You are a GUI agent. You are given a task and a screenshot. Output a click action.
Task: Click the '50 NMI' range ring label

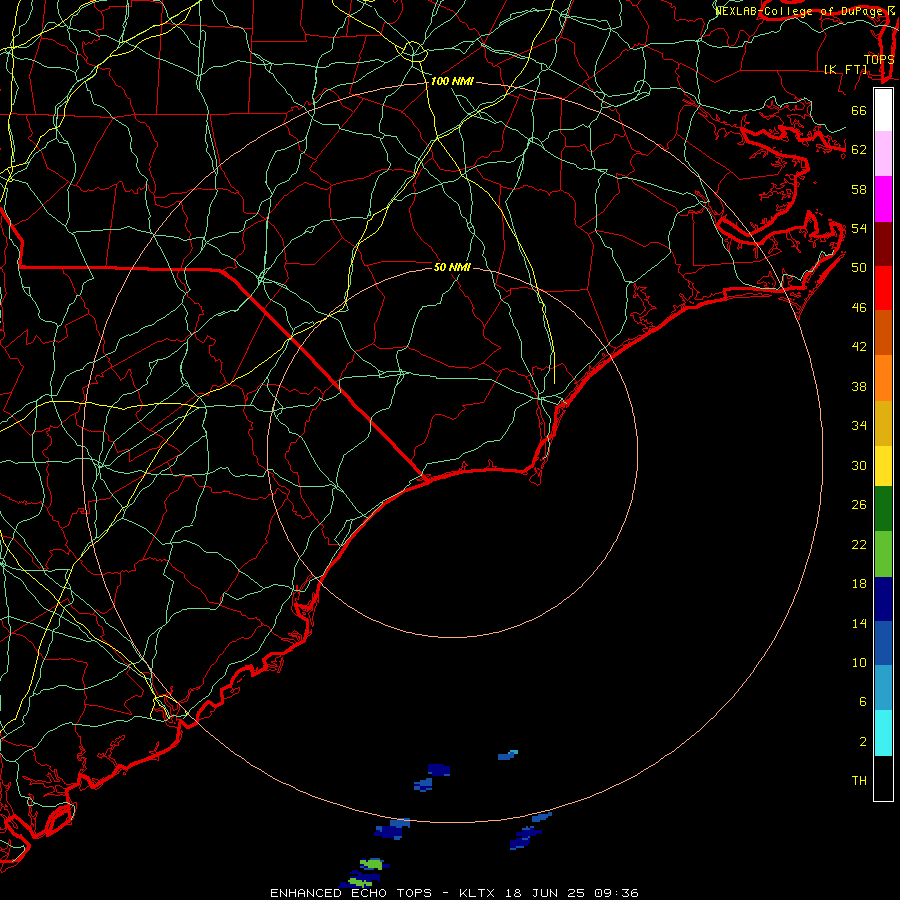coord(452,267)
